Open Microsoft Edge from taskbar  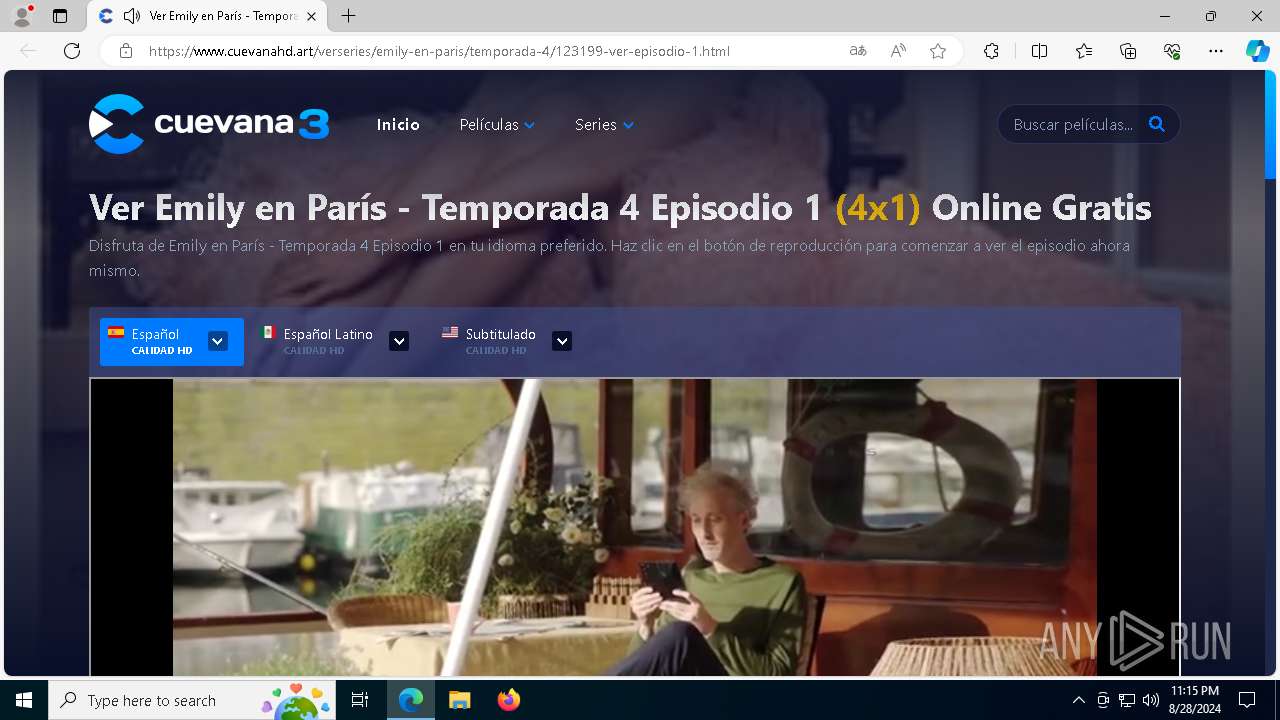tap(411, 700)
